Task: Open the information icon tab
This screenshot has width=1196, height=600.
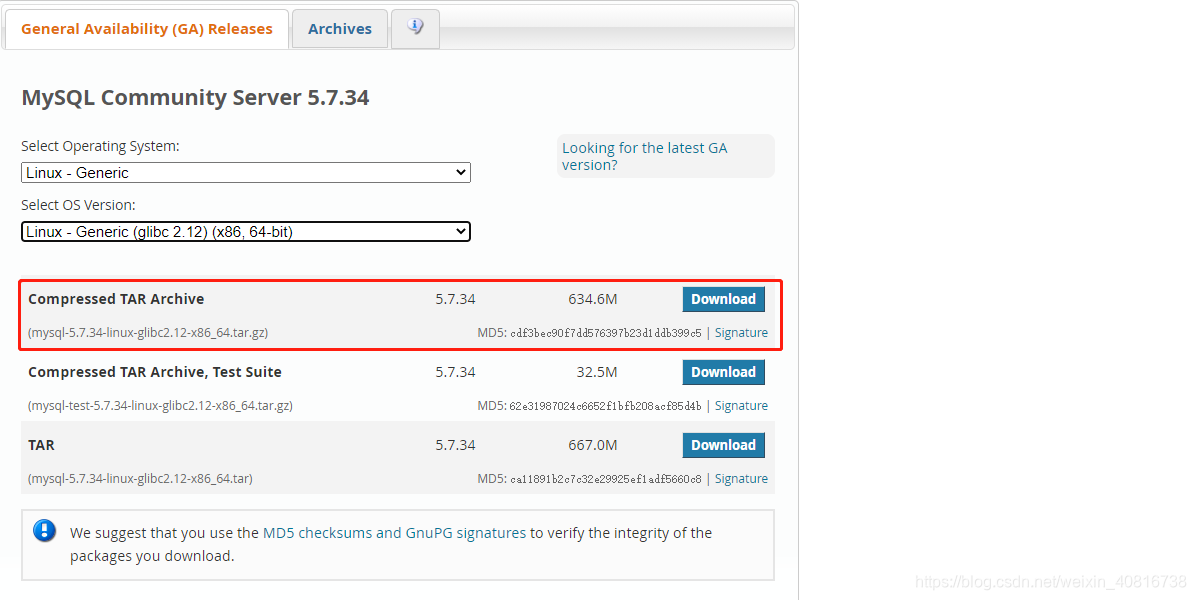Action: 415,28
